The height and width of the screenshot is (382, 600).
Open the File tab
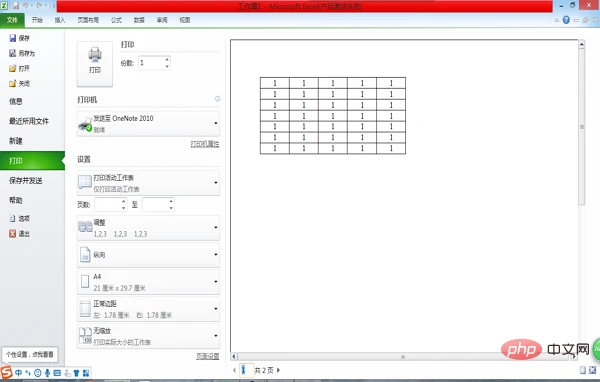(x=12, y=20)
